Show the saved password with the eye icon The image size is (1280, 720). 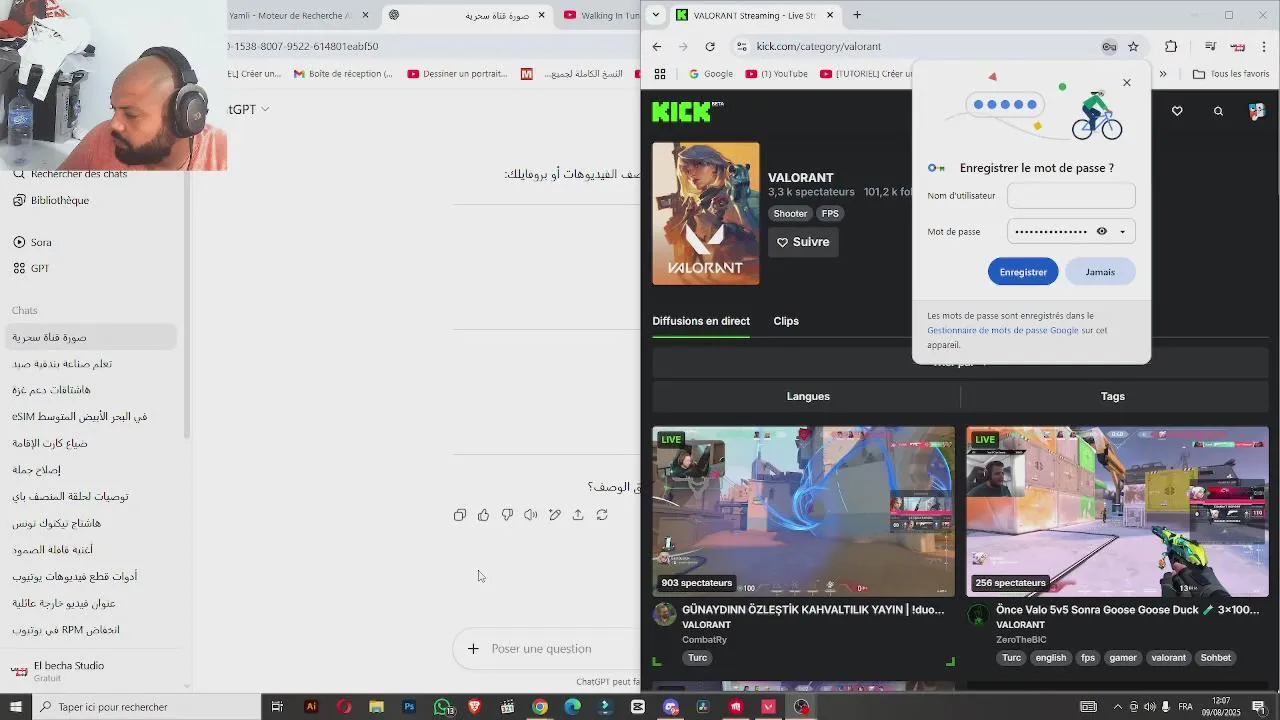coord(1102,232)
